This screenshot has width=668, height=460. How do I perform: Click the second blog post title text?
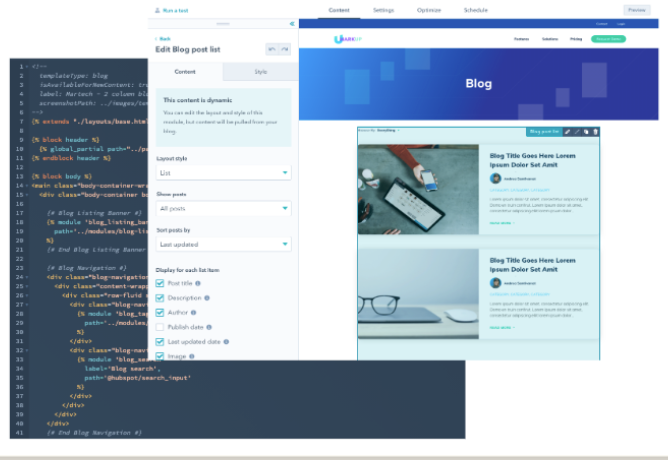(x=533, y=265)
